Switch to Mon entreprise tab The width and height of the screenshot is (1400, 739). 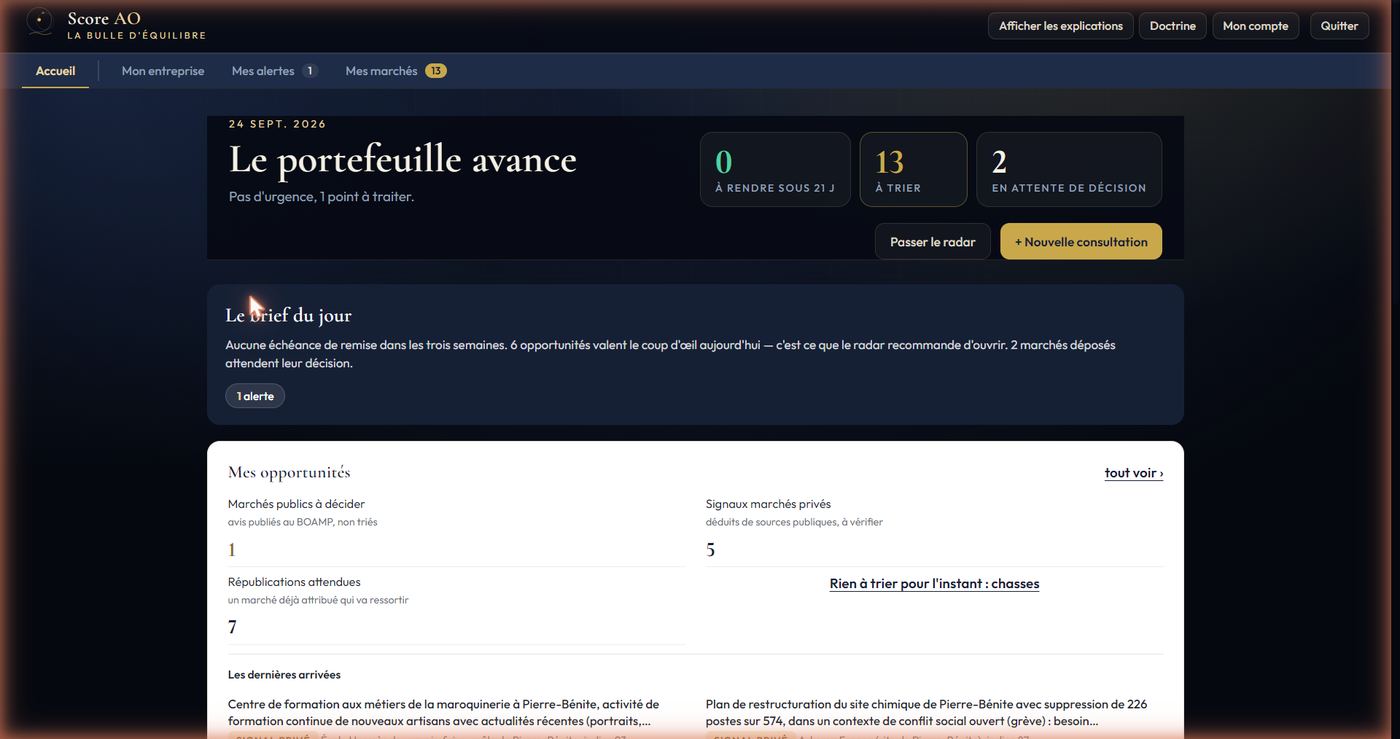point(163,71)
